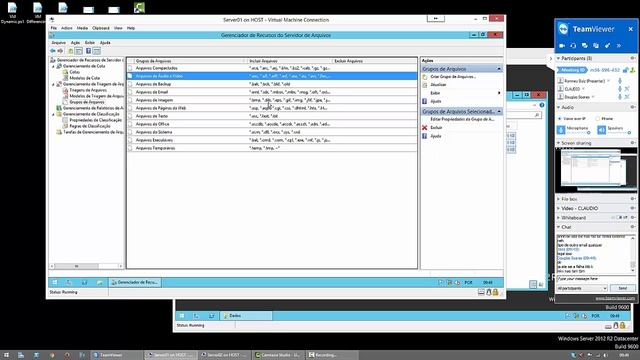Select the Phone radio button
Screen dimensions: 640x360
[x=597, y=118]
